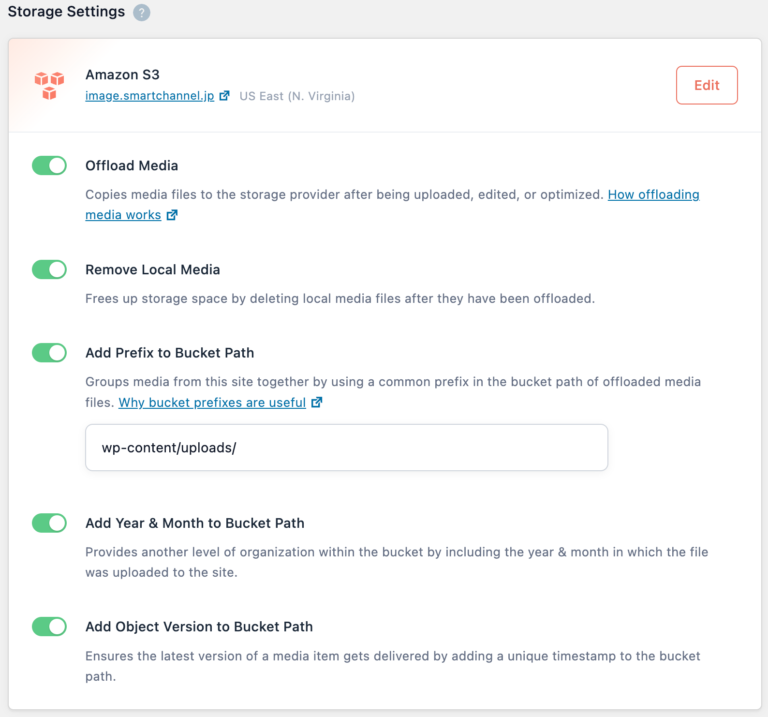
Task: Click external link icon after 'How offloading media works'
Action: tap(172, 215)
